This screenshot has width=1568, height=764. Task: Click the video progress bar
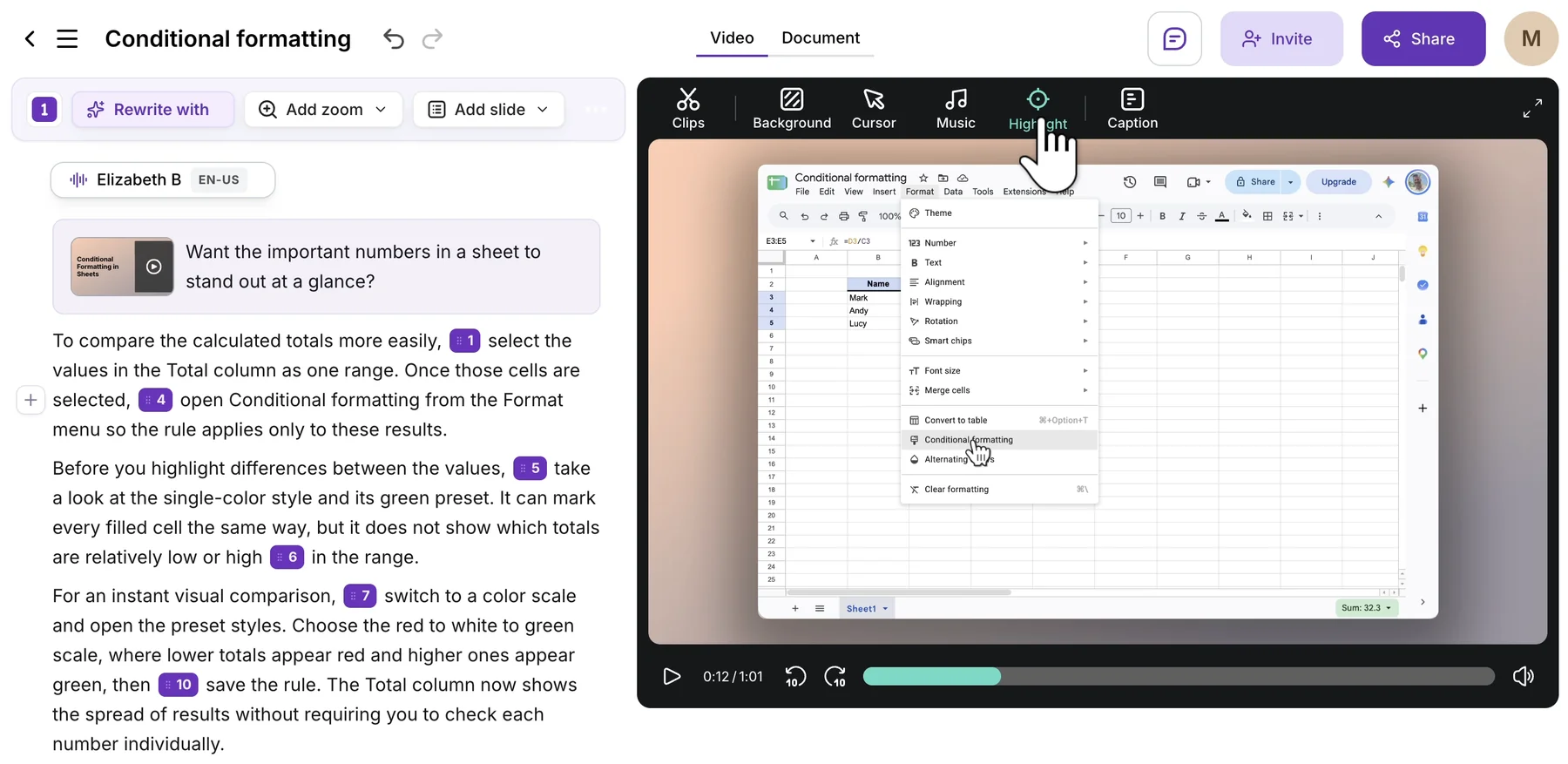(1179, 677)
